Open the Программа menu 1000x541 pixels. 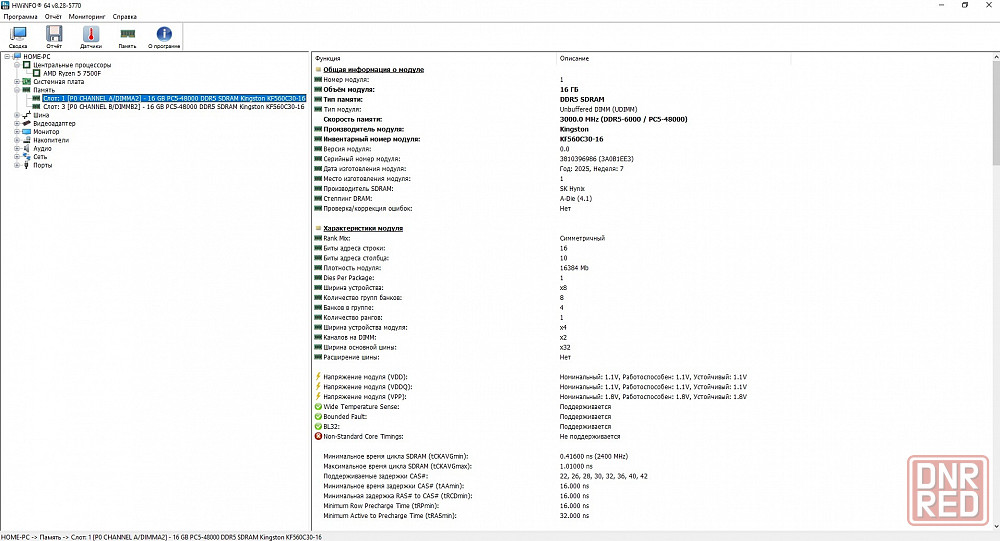click(20, 17)
